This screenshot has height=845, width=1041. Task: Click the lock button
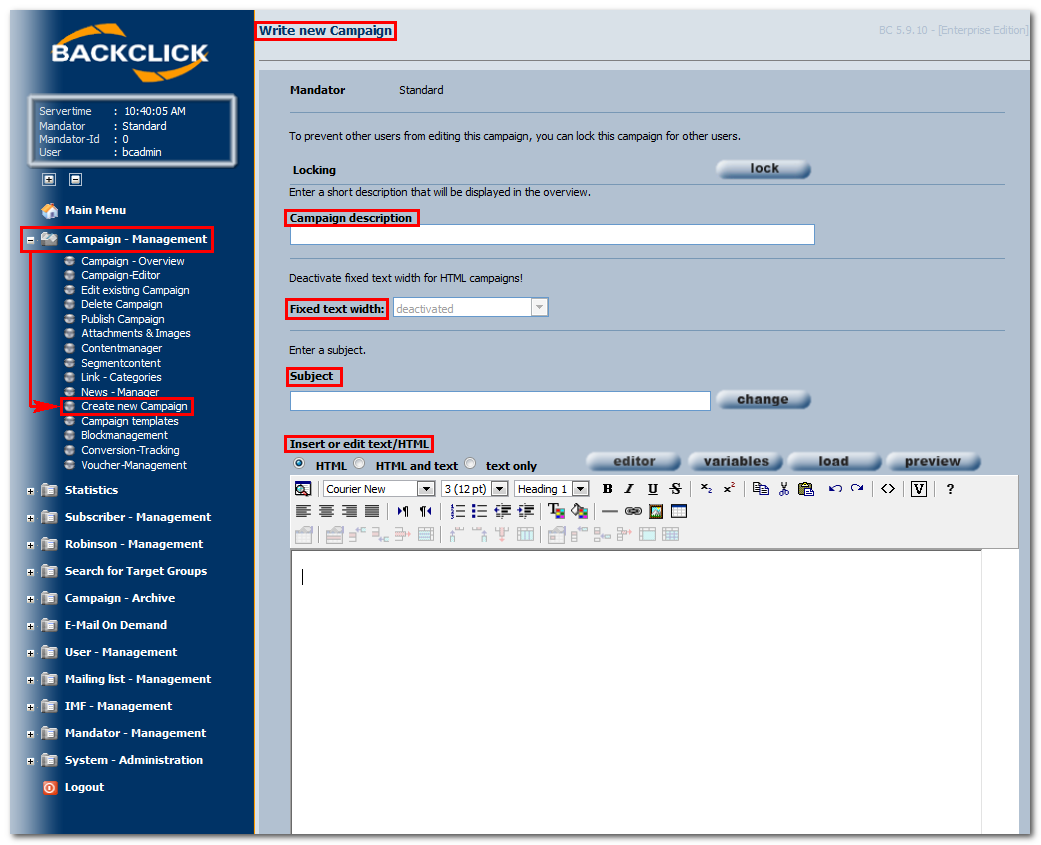763,169
